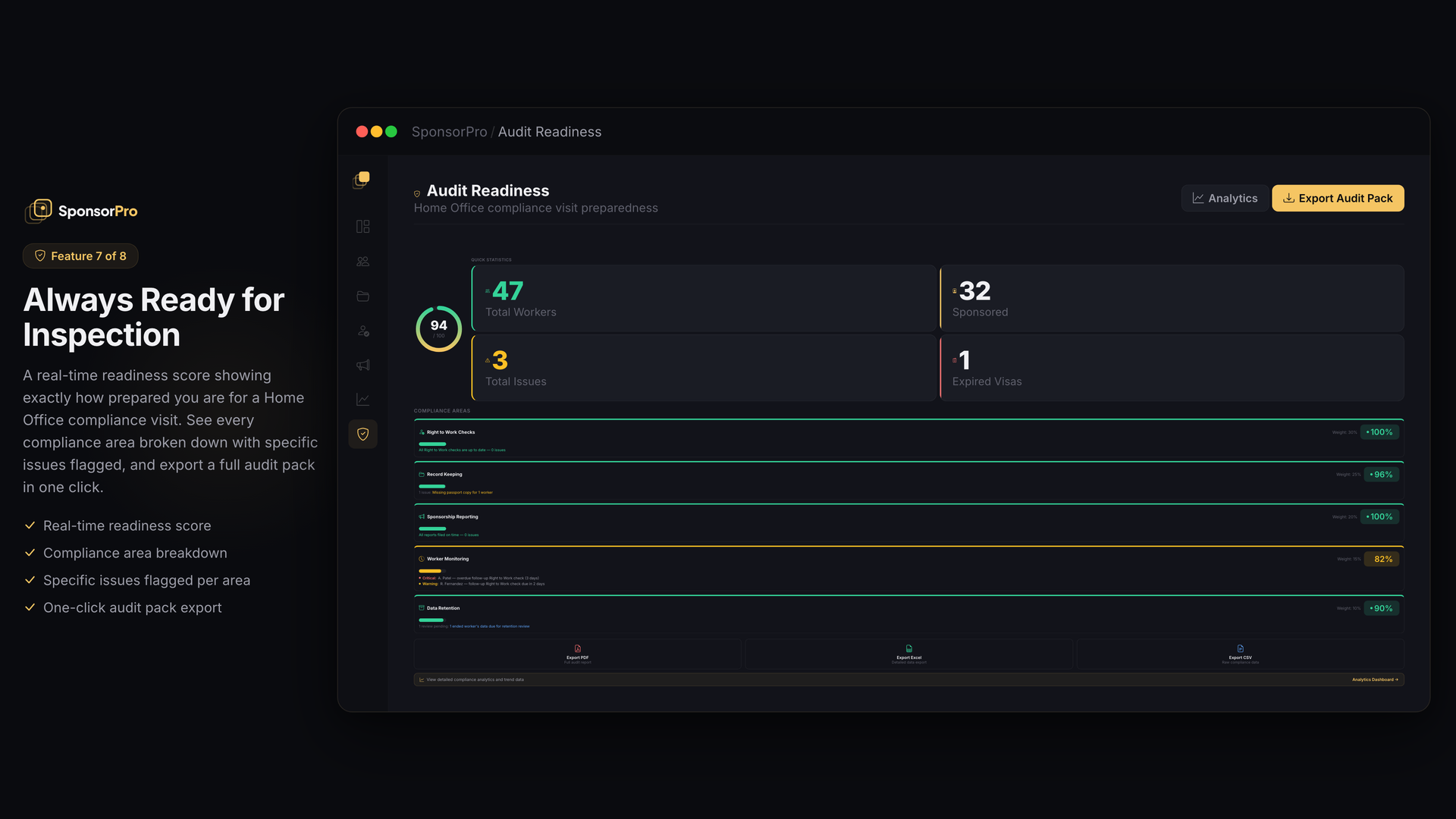Open the announcements megaphone icon in sidebar
Viewport: 1456px width, 819px height.
click(x=362, y=366)
